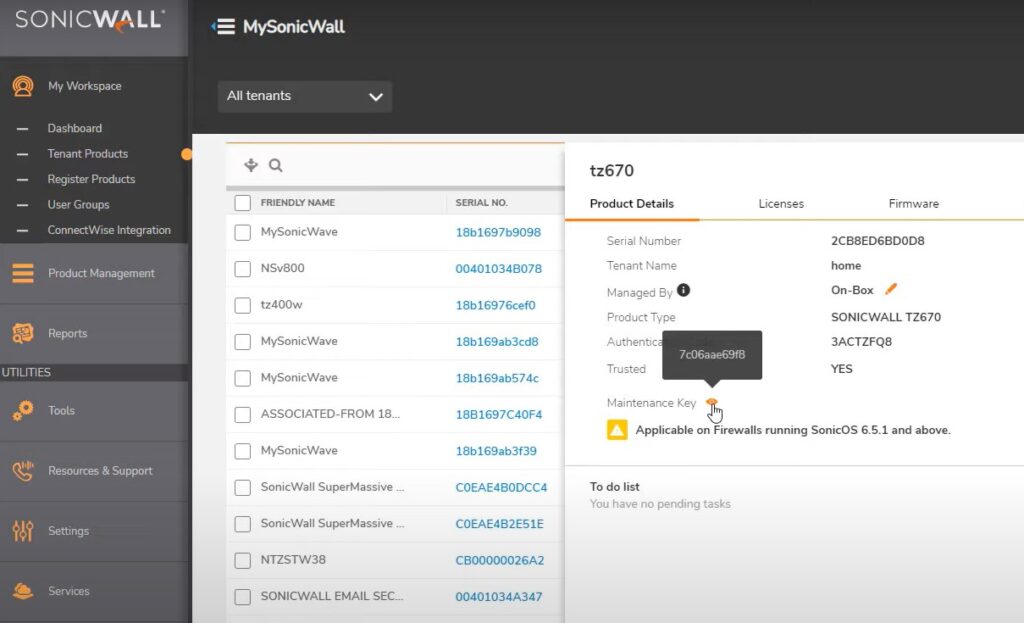Click the My Workspace sidebar icon
Screen dimensions: 1024x623
[23, 86]
